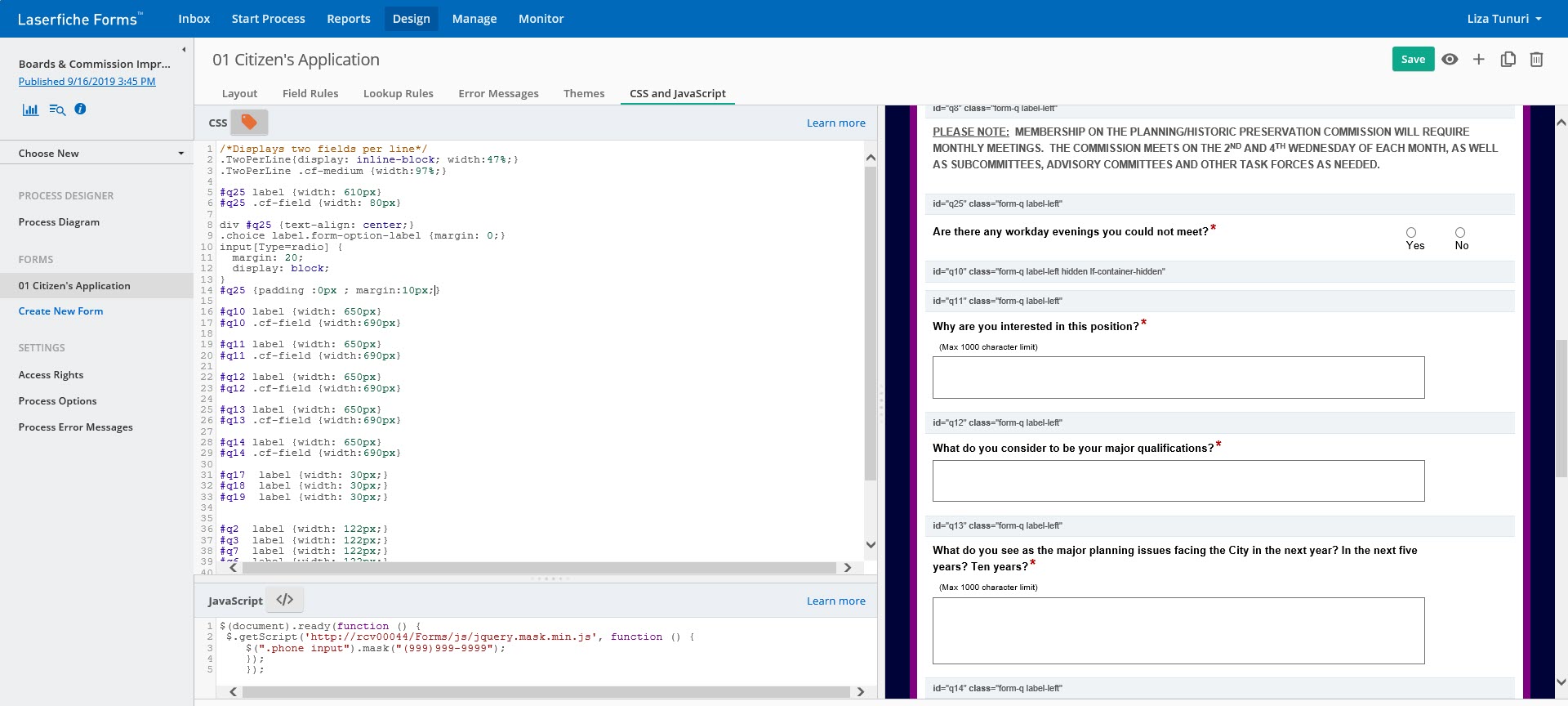Preview the form with the eye icon

[x=1450, y=60]
